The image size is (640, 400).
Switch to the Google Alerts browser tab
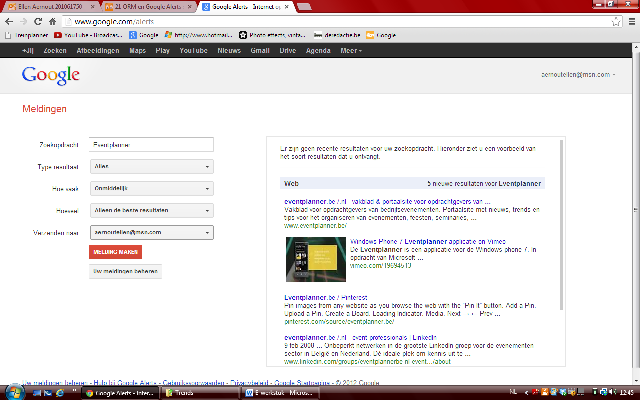pyautogui.click(x=240, y=6)
